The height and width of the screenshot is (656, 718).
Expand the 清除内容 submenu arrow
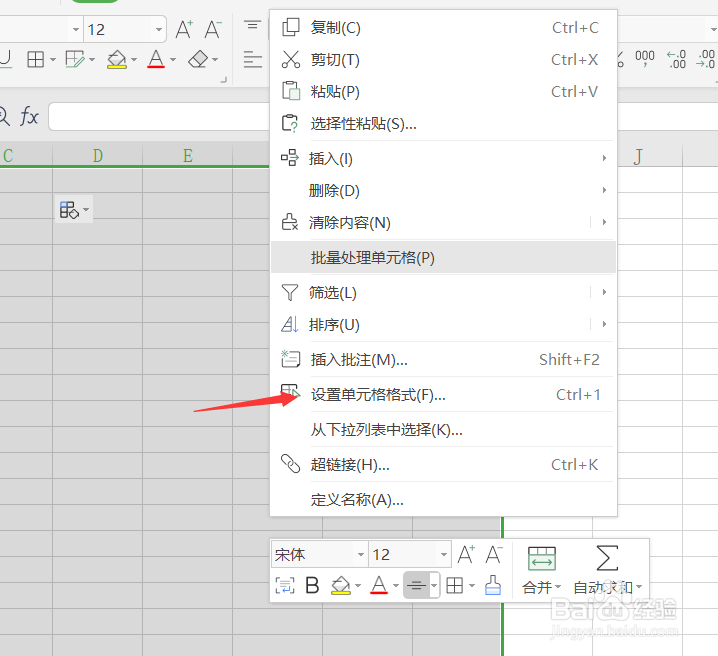click(604, 222)
